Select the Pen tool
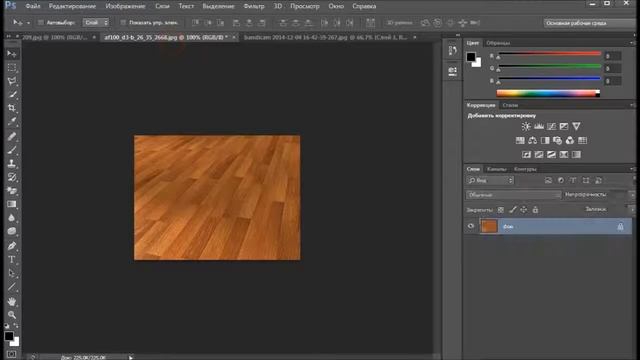This screenshot has height=360, width=640. coord(11,246)
